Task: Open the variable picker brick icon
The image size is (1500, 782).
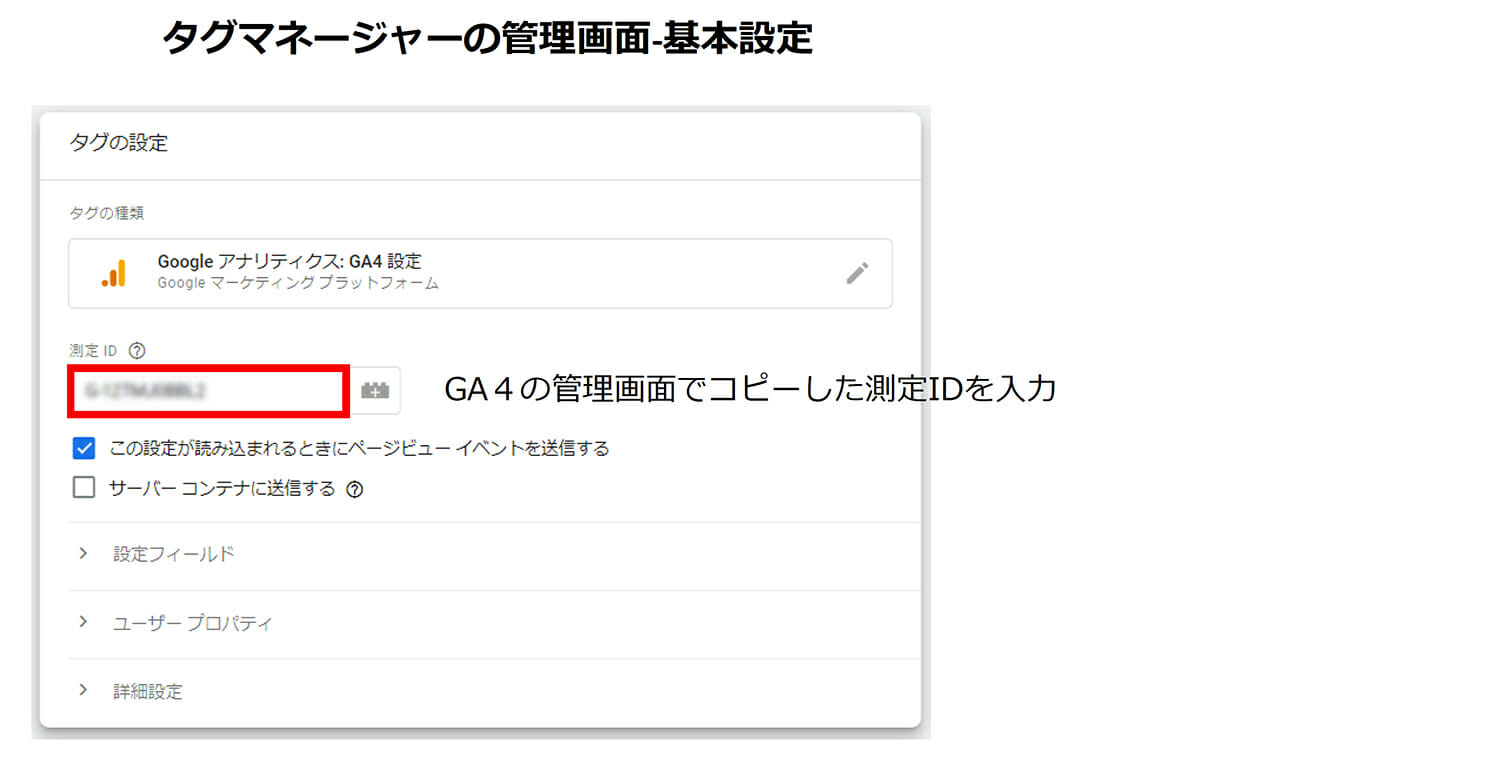Action: pos(375,391)
